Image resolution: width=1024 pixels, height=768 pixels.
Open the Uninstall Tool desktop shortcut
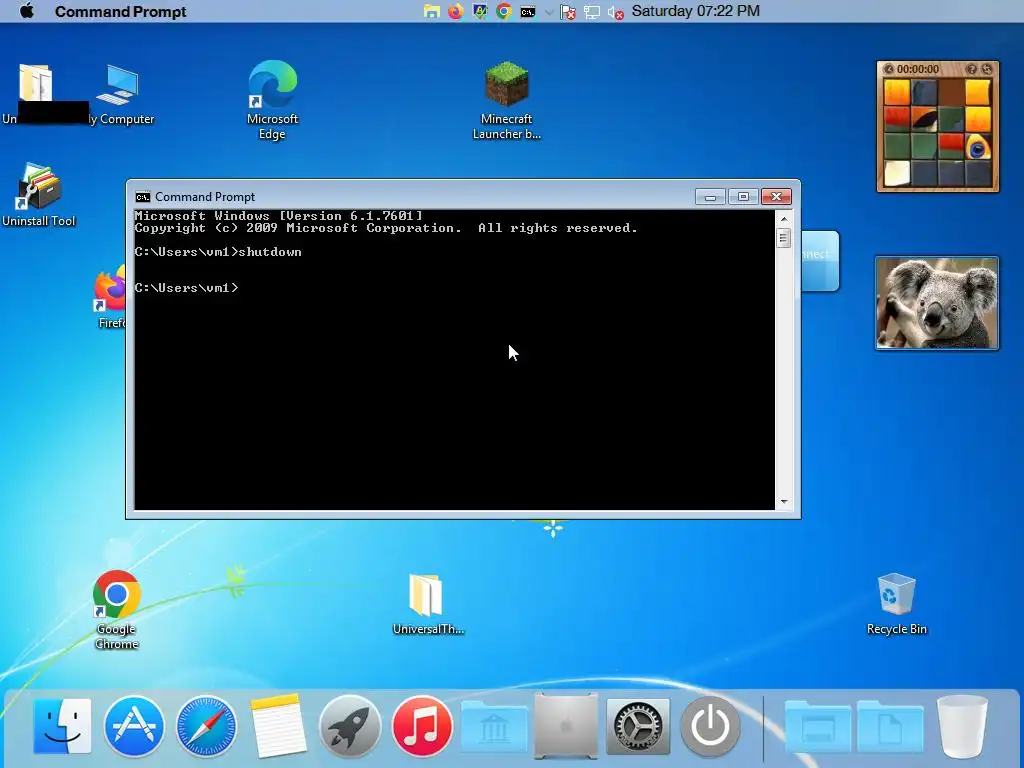(39, 195)
